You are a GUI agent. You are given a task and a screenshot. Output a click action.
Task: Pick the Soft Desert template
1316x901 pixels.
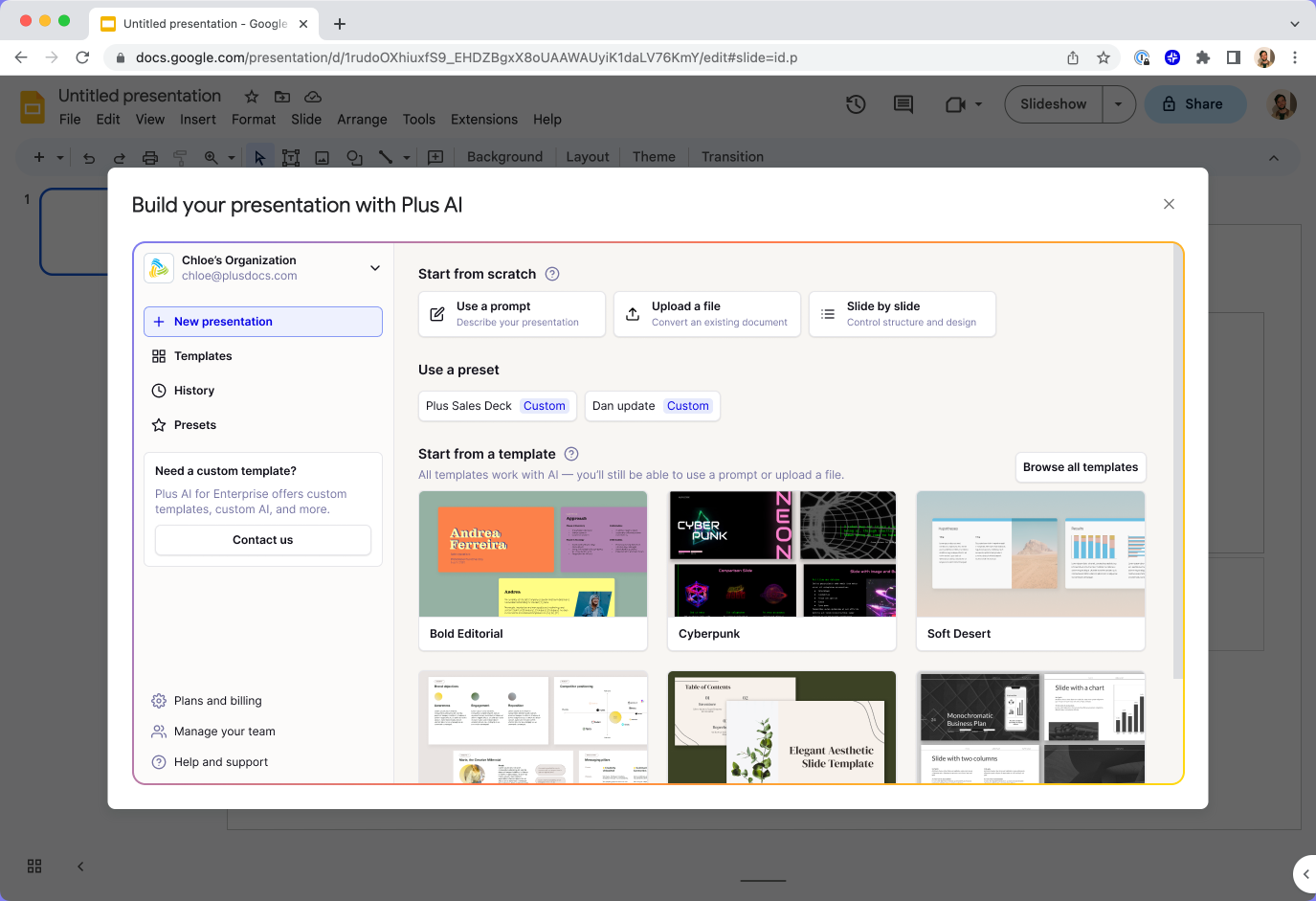pos(1031,571)
